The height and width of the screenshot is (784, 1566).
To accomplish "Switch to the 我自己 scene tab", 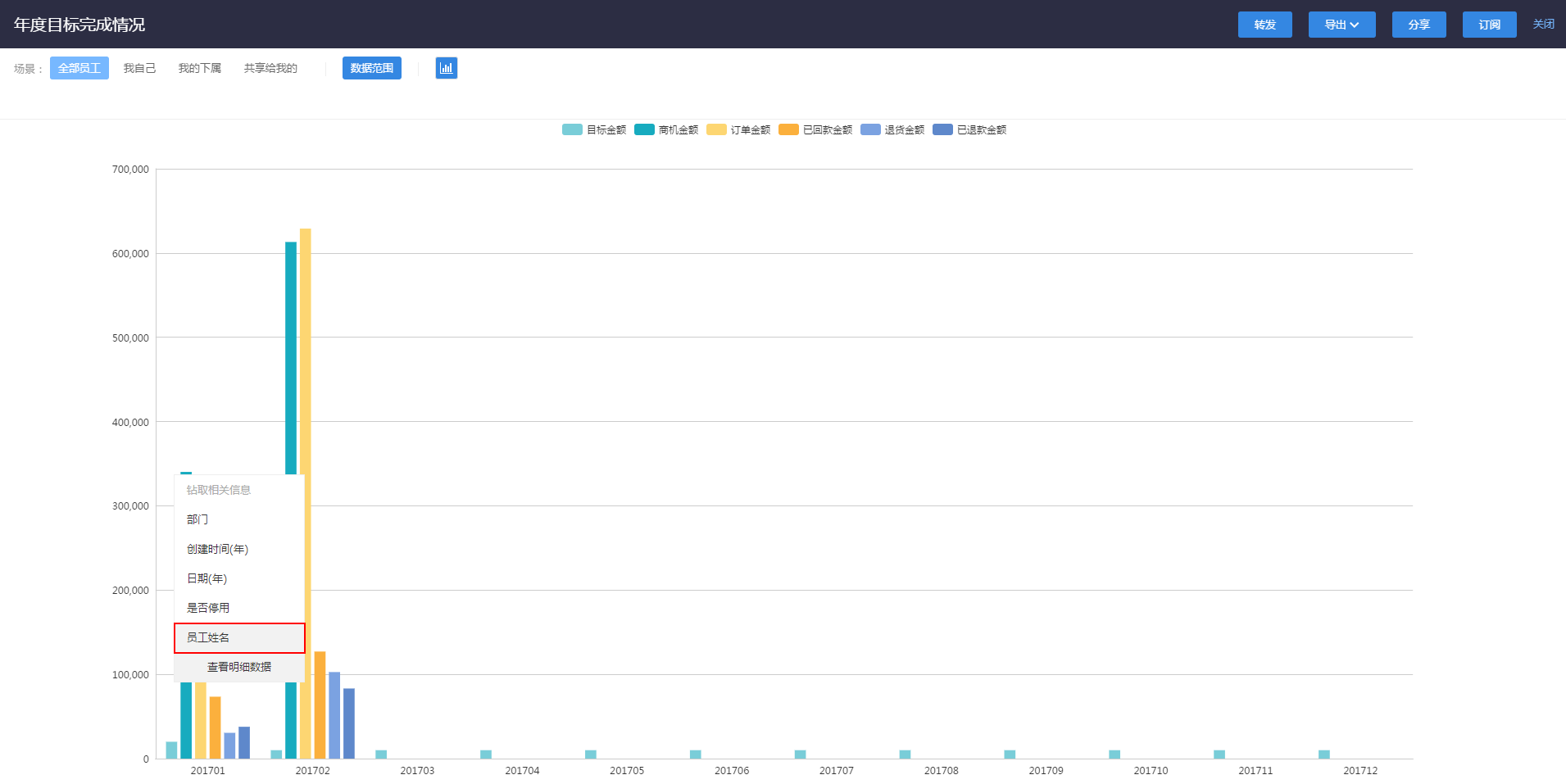I will coord(139,68).
